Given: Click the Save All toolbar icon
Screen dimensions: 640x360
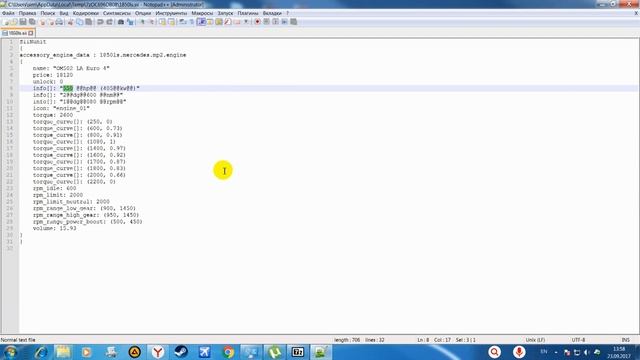Looking at the screenshot, I should click(x=32, y=22).
